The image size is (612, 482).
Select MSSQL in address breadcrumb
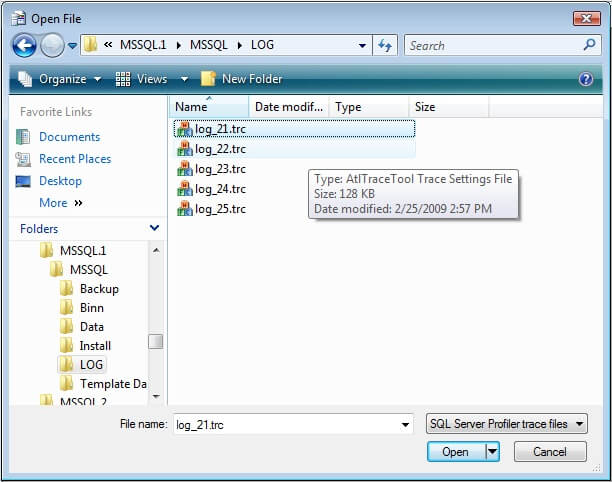click(x=208, y=45)
